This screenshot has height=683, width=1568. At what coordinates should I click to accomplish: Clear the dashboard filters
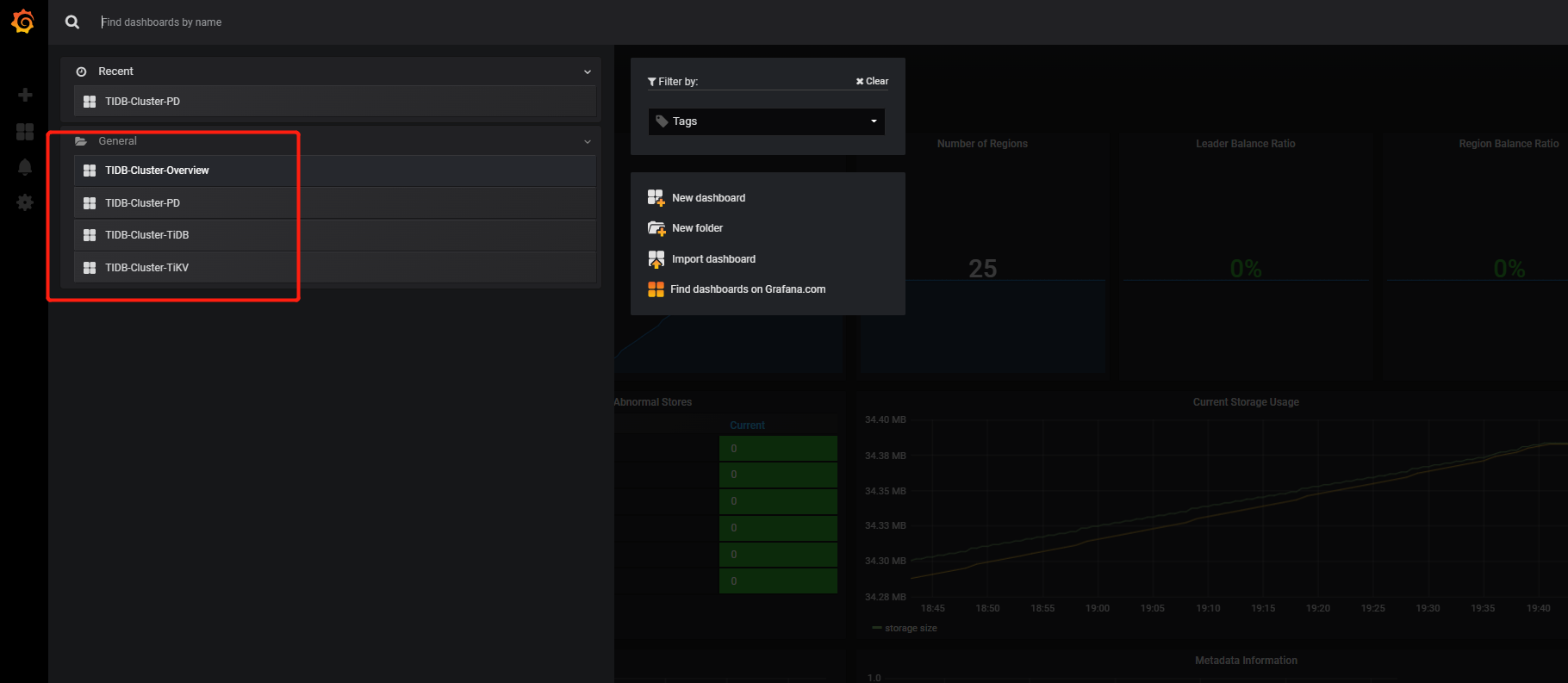click(x=872, y=81)
